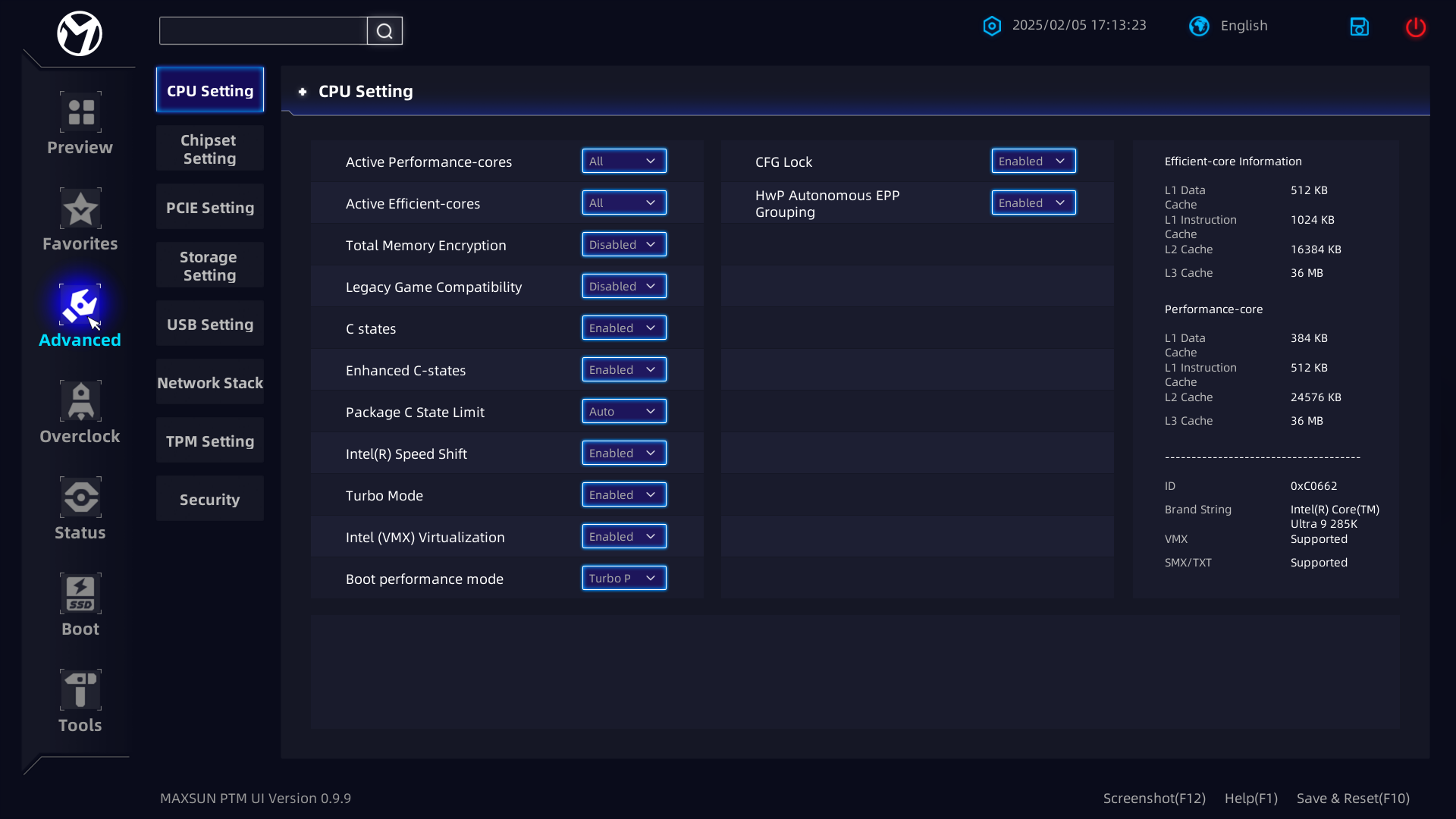The image size is (1456, 819).
Task: Click the search magnifier button
Action: [384, 31]
